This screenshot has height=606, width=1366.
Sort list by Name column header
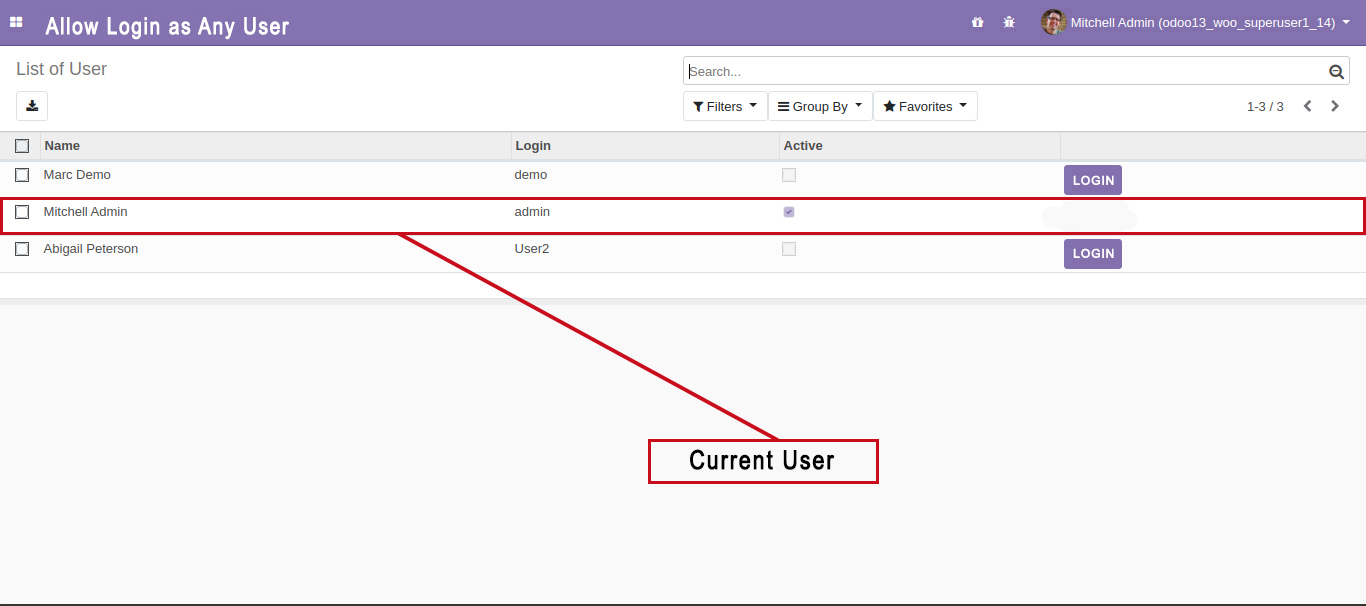coord(62,146)
